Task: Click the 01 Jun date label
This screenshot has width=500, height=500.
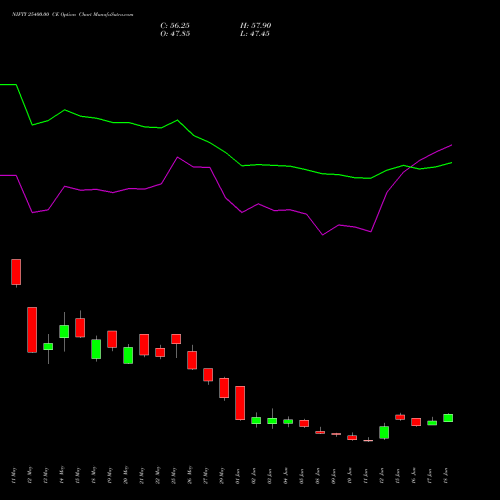Action: (238, 476)
